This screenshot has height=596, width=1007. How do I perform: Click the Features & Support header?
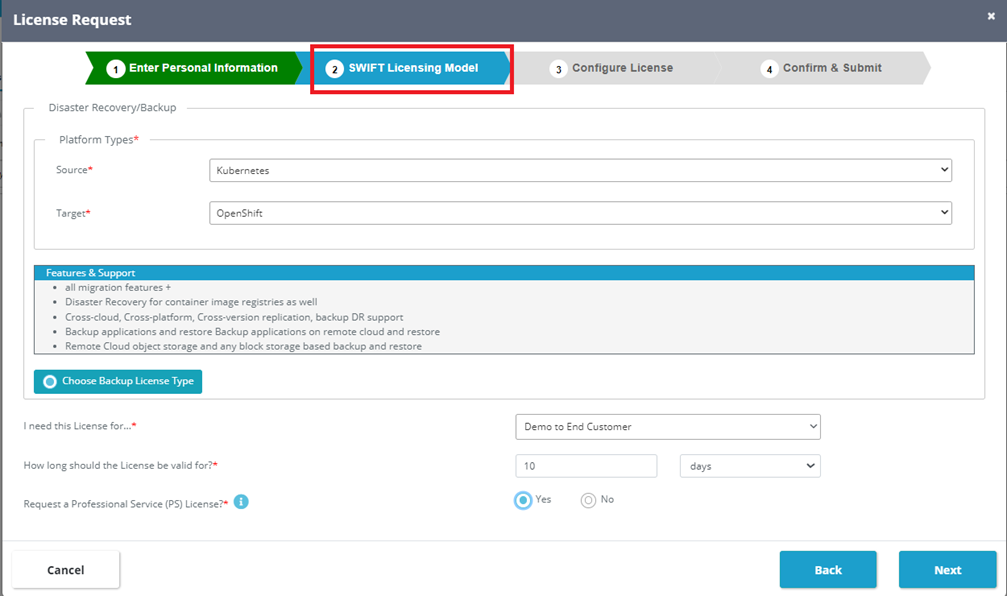(504, 273)
